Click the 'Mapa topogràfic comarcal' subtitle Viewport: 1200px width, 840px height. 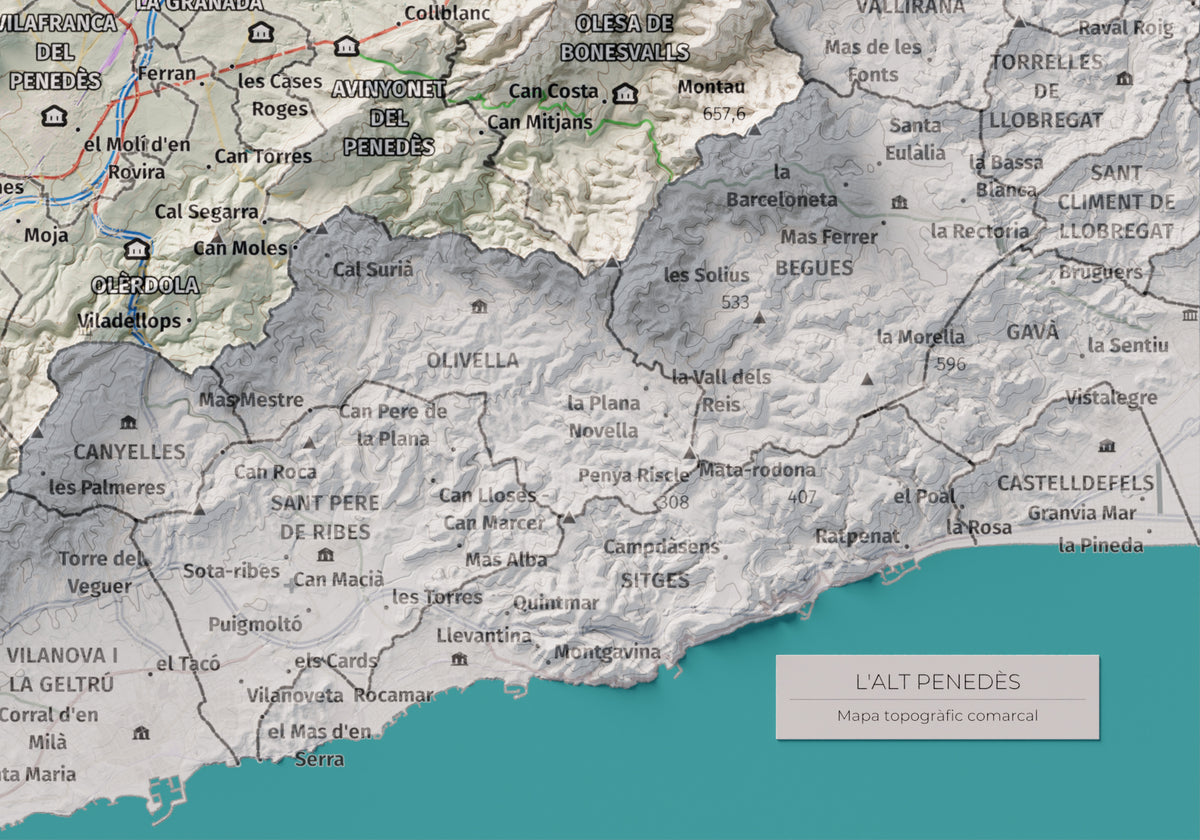point(937,715)
